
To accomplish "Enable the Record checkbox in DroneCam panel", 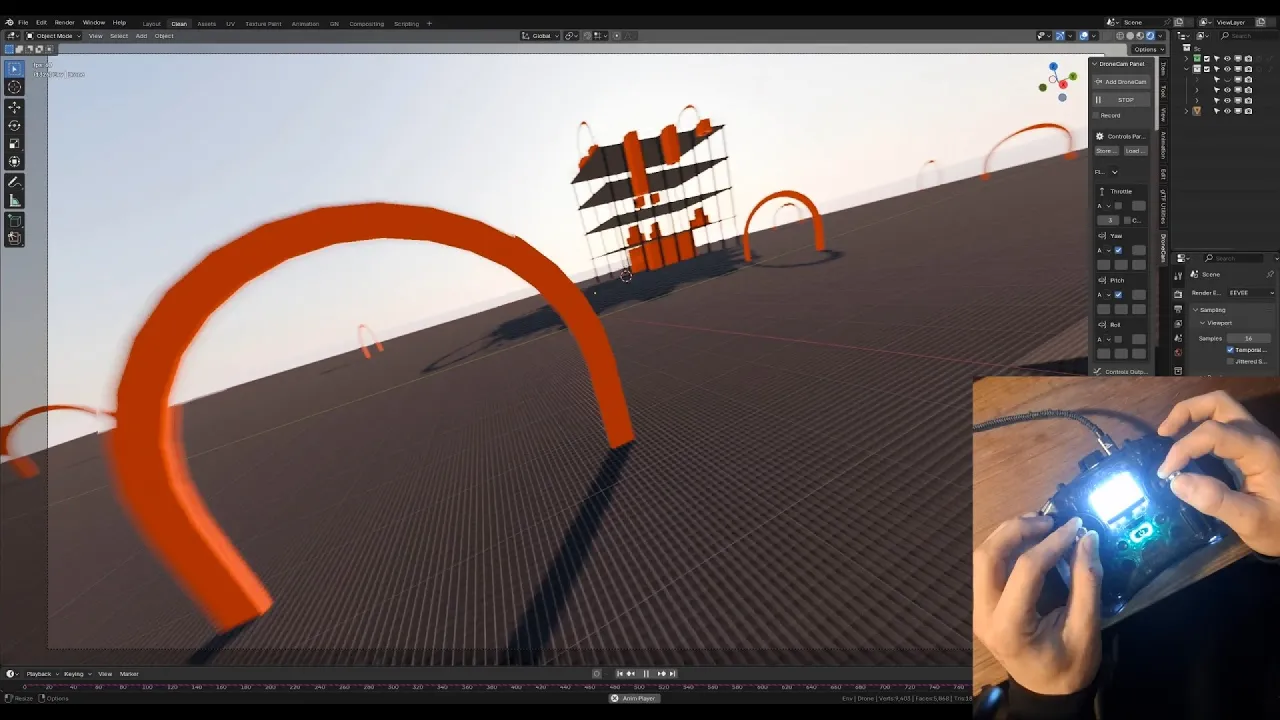I will pyautogui.click(x=1095, y=115).
